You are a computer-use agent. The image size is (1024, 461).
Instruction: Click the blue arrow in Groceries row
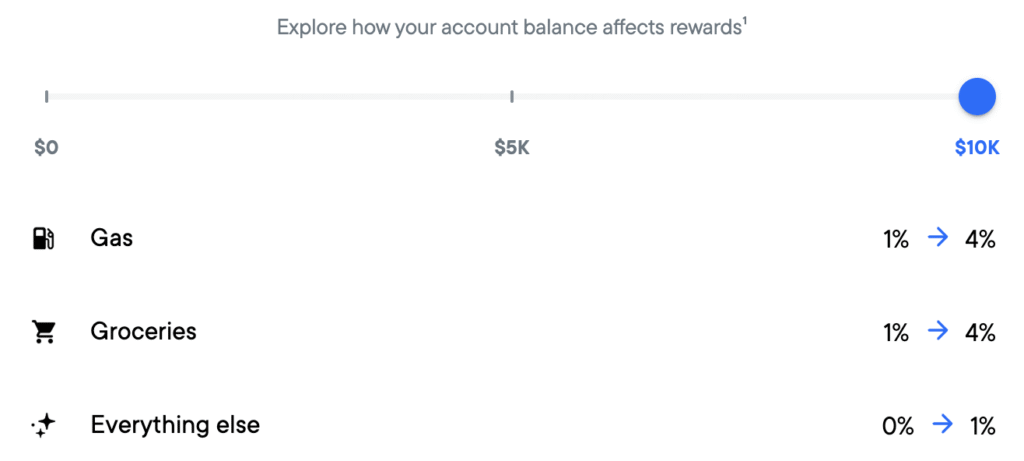pyautogui.click(x=937, y=332)
